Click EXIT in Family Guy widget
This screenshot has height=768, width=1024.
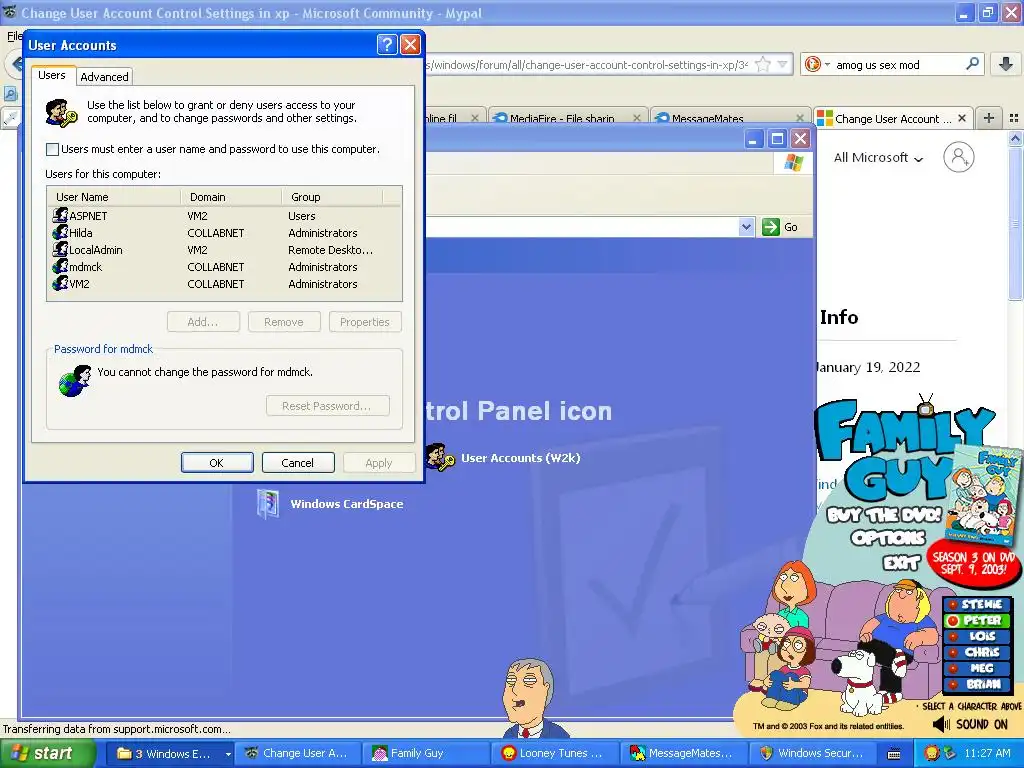[x=901, y=562]
